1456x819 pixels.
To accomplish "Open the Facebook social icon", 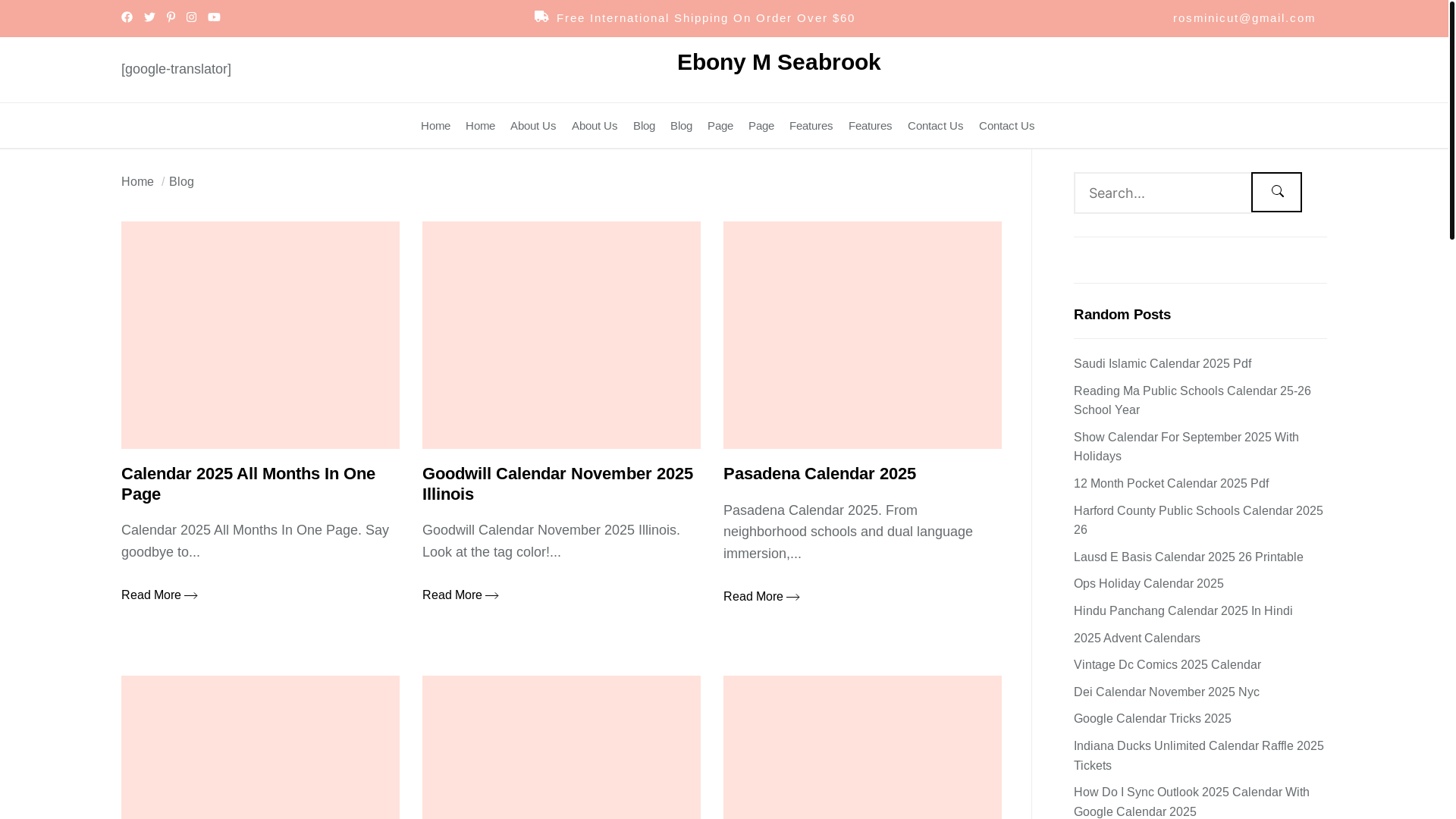I will [x=127, y=17].
